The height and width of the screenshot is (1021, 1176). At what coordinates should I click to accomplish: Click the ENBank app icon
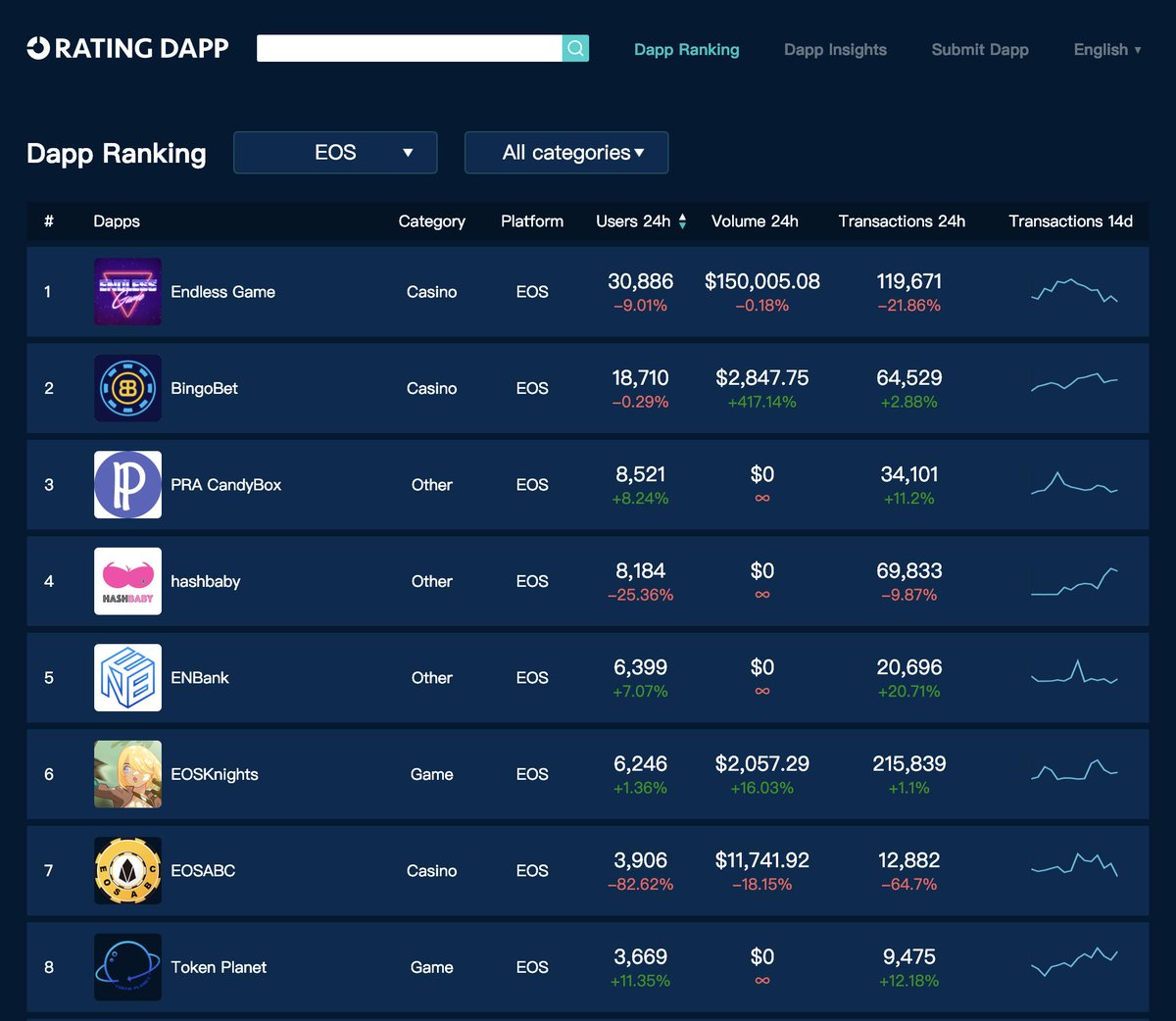coord(127,678)
